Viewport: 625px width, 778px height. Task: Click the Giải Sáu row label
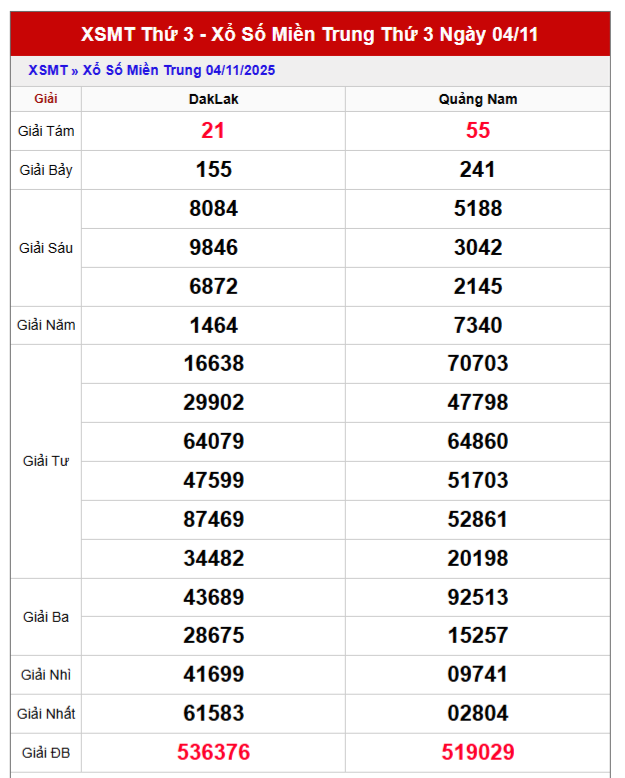click(x=46, y=247)
